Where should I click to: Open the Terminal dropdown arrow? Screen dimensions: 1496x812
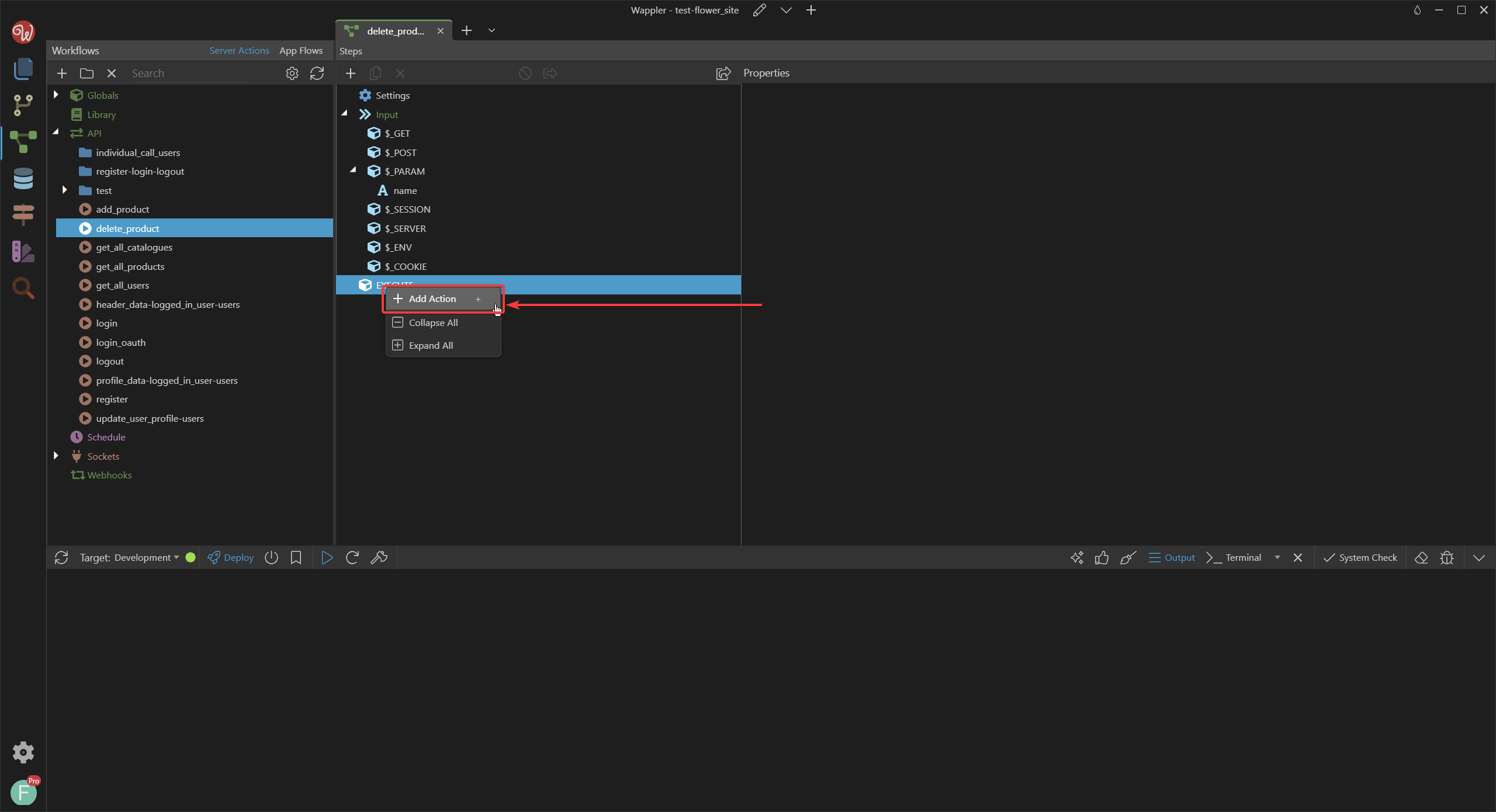pos(1277,558)
